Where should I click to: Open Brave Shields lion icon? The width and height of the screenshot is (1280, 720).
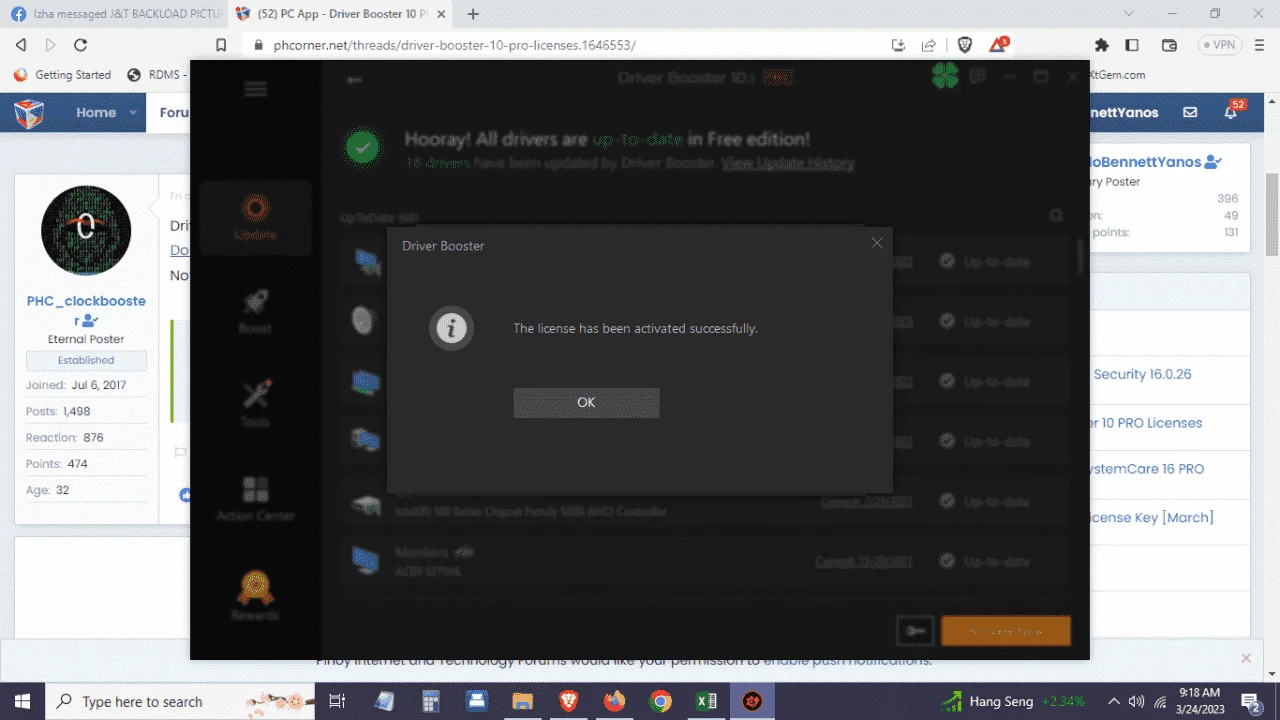click(x=965, y=45)
